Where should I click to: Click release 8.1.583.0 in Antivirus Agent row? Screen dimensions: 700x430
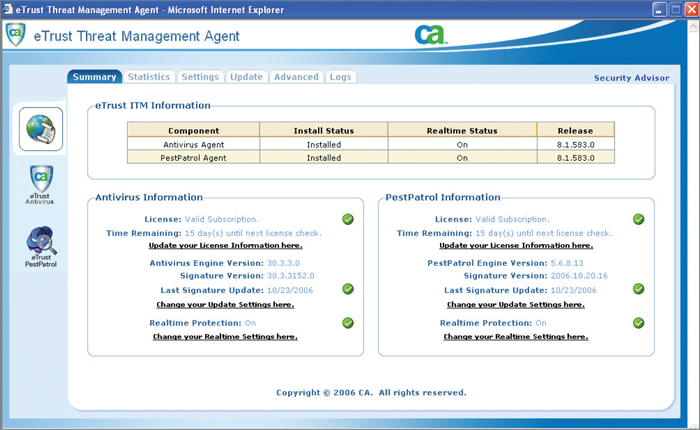(575, 144)
